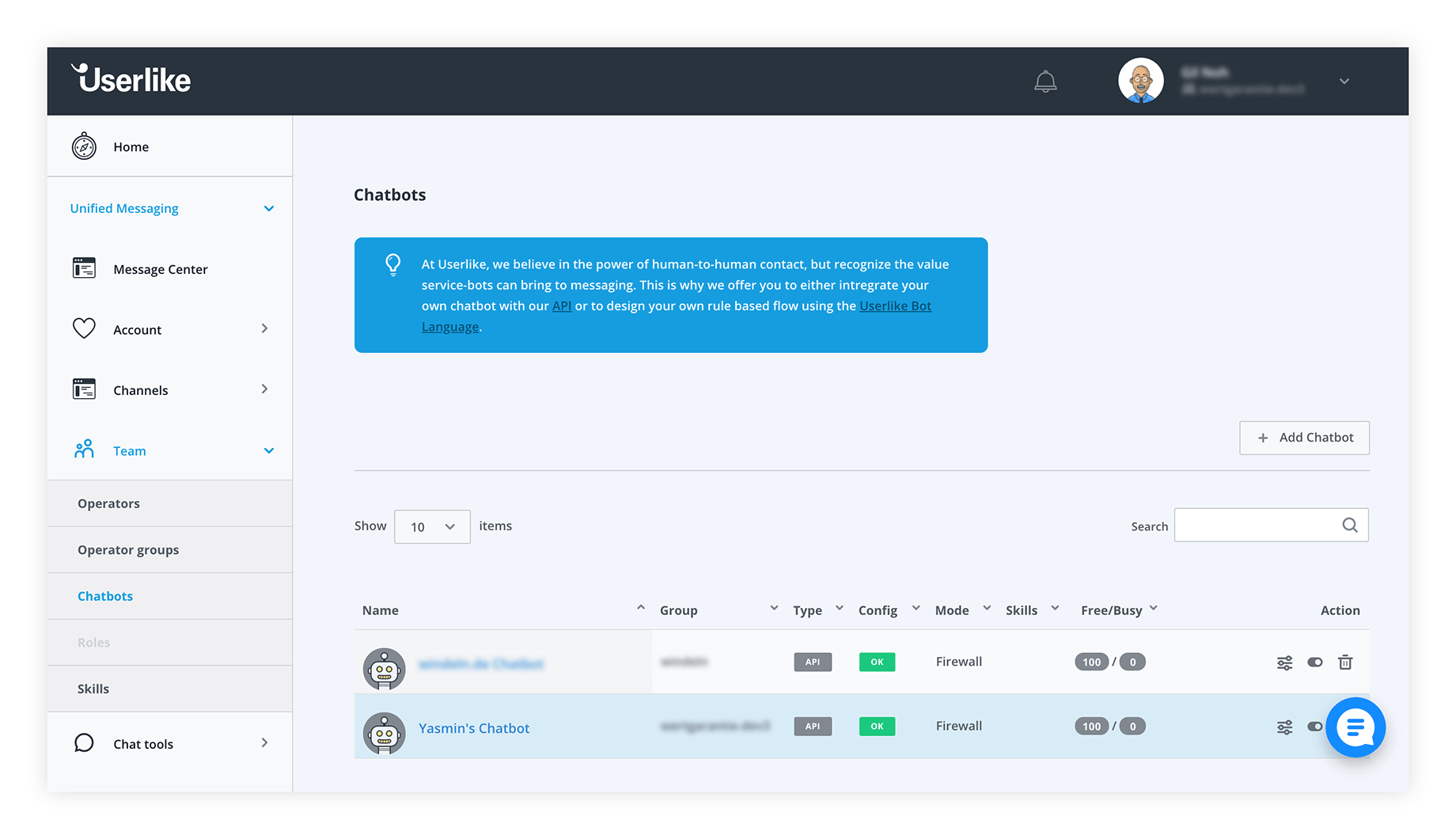Open the chat widget bubble in bottom corner
The width and height of the screenshot is (1456, 839).
pos(1356,727)
